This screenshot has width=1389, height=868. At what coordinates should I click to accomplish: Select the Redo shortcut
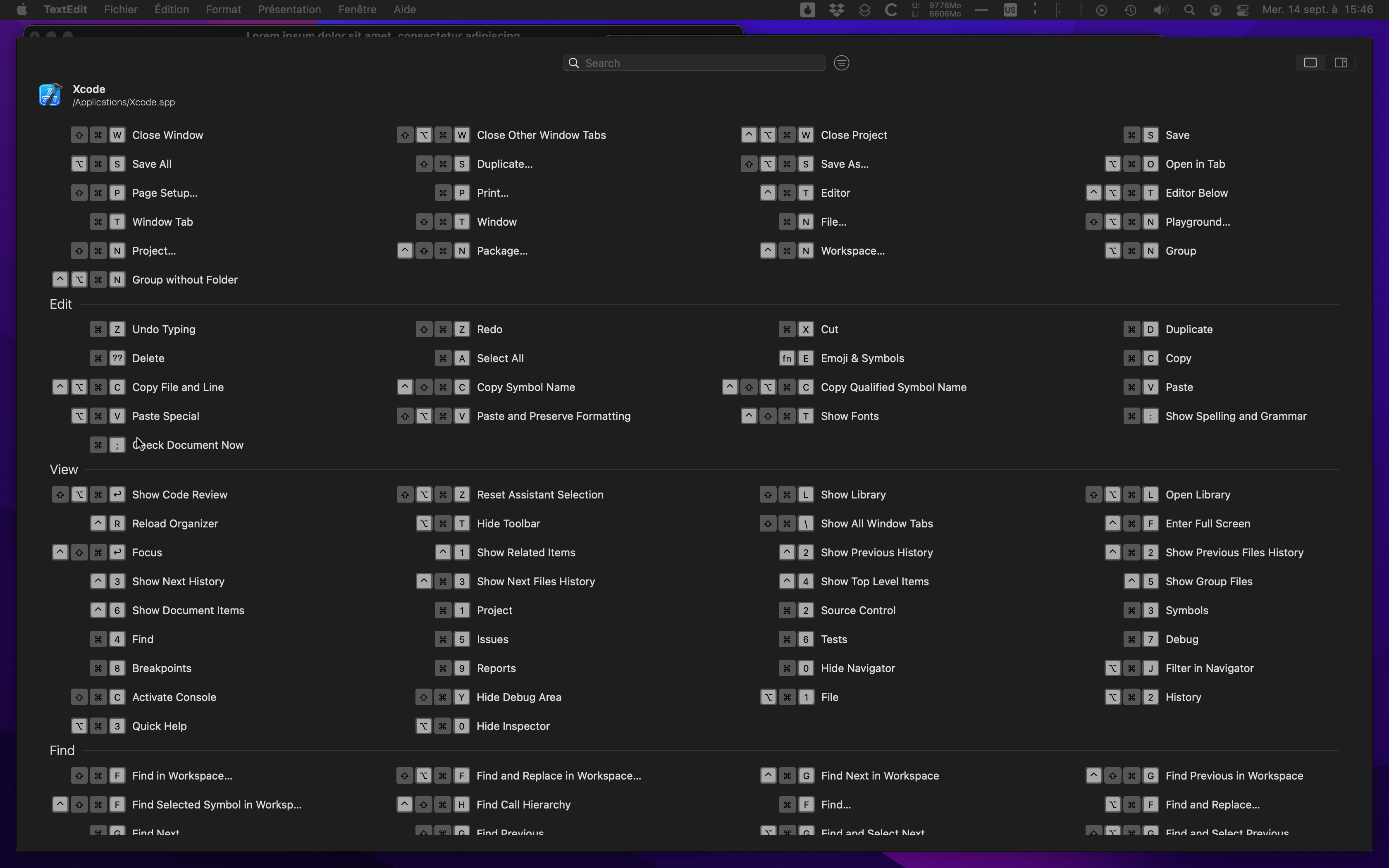[459, 329]
